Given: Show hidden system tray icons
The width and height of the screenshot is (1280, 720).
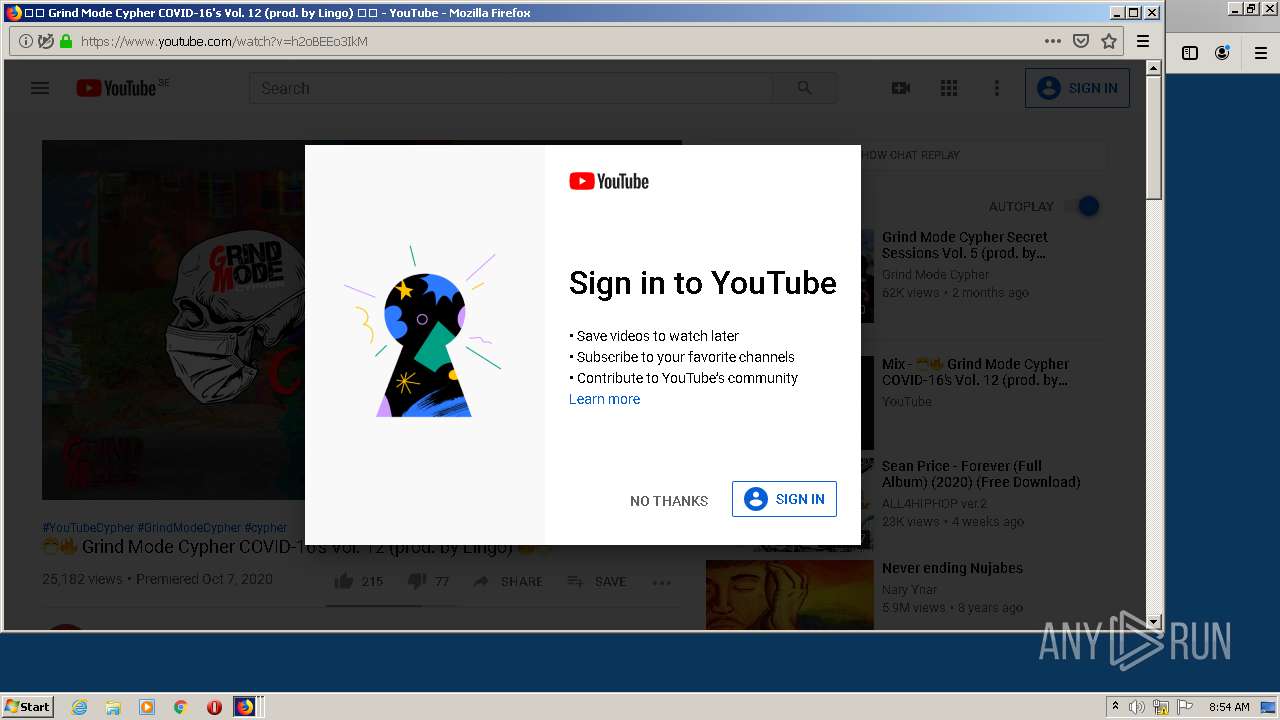Looking at the screenshot, I should click(1115, 707).
